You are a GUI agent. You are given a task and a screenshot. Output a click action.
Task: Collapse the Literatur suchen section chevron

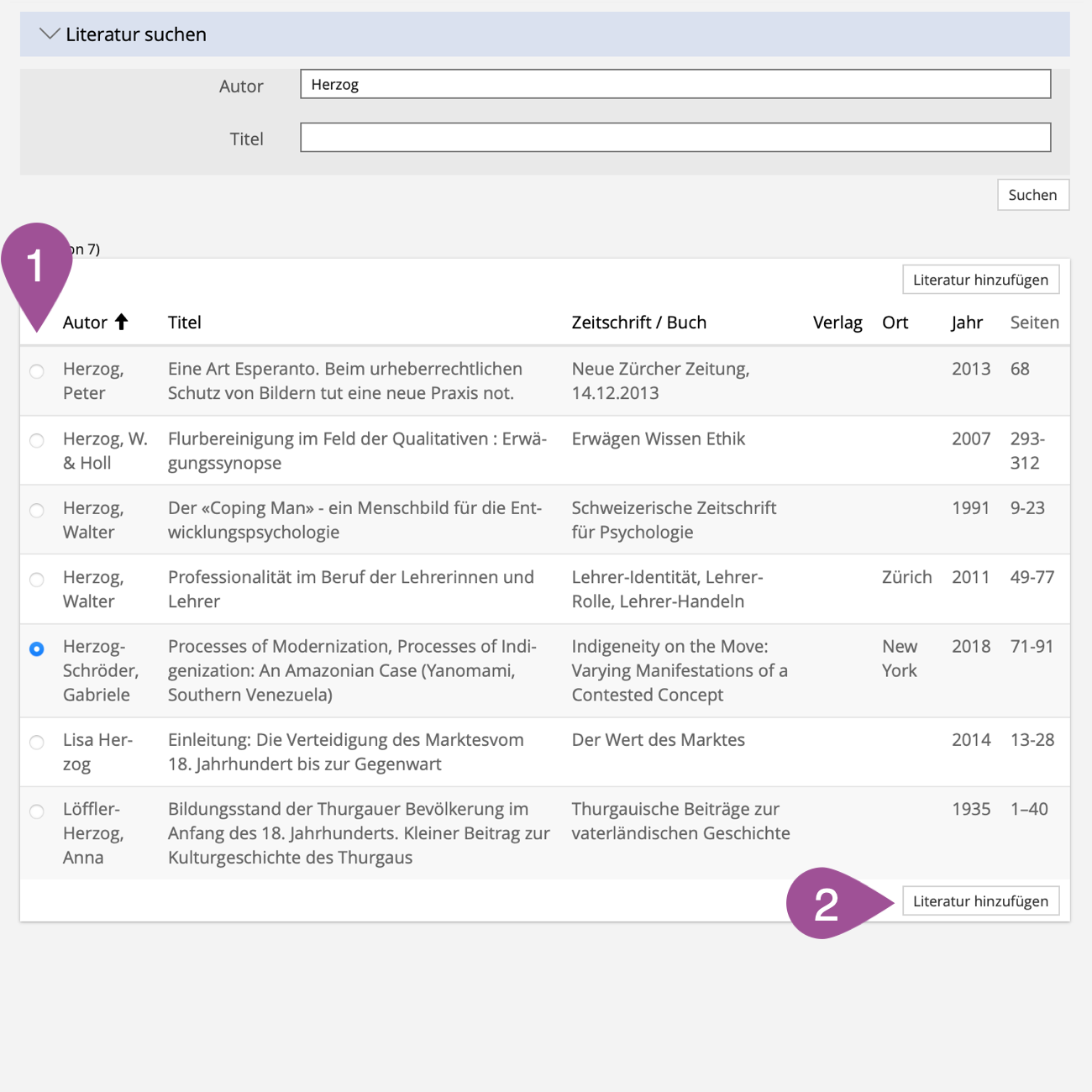tap(50, 34)
